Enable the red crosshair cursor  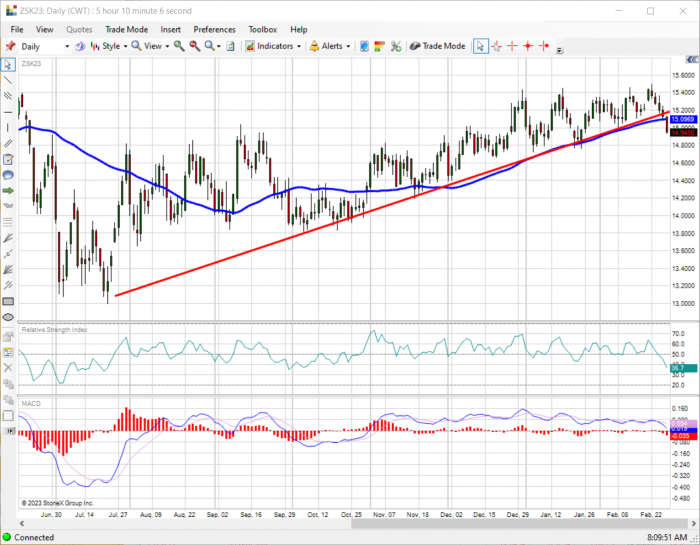coord(512,46)
